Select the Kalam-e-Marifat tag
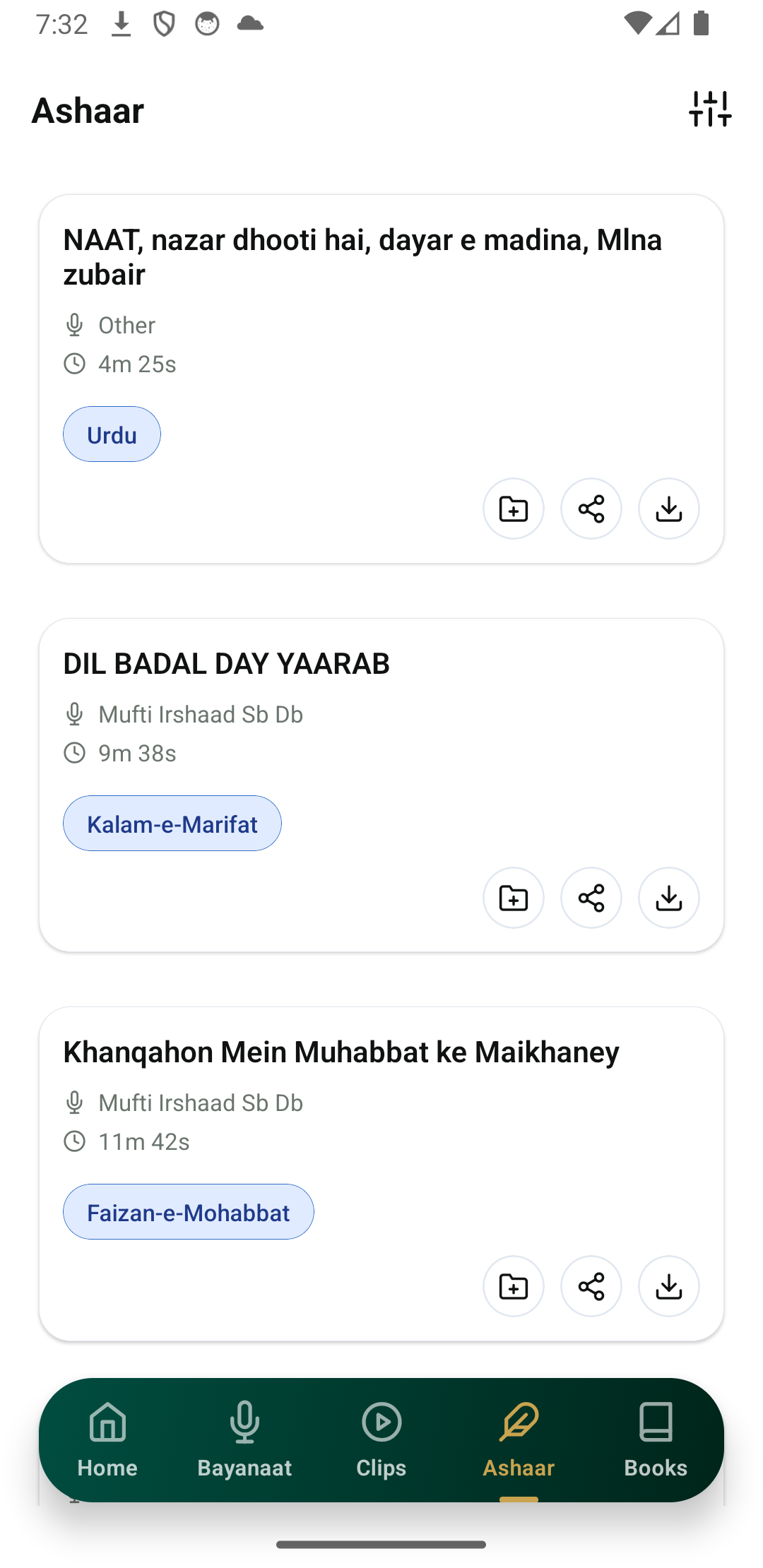 (172, 824)
